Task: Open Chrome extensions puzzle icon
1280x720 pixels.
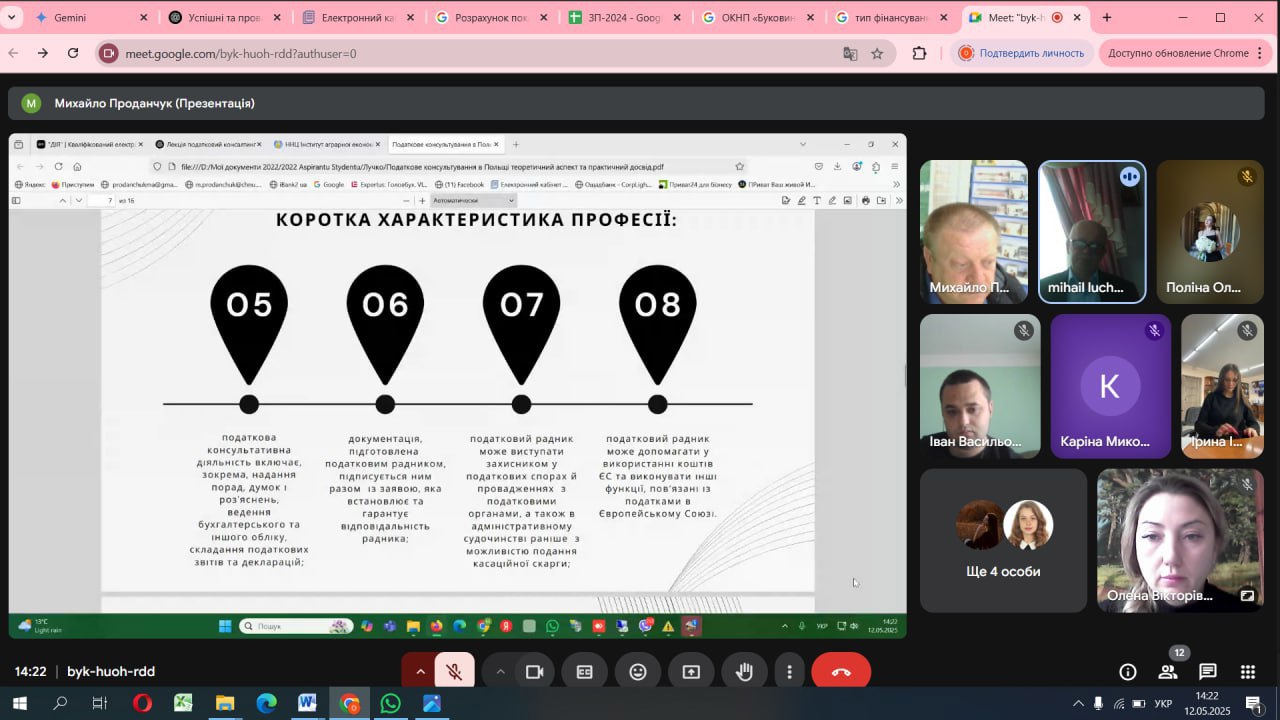Action: [x=919, y=53]
